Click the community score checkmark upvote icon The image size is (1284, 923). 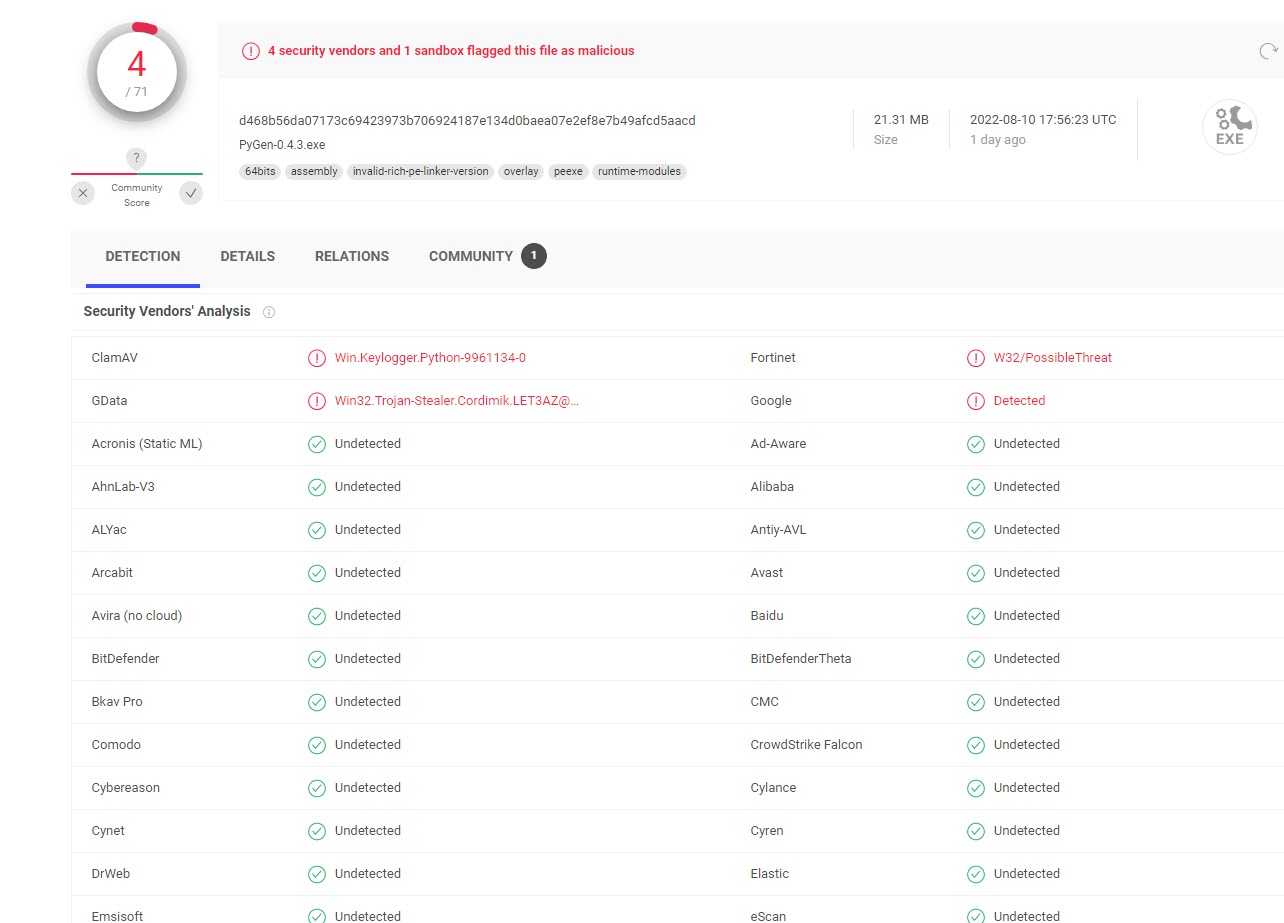coord(191,193)
